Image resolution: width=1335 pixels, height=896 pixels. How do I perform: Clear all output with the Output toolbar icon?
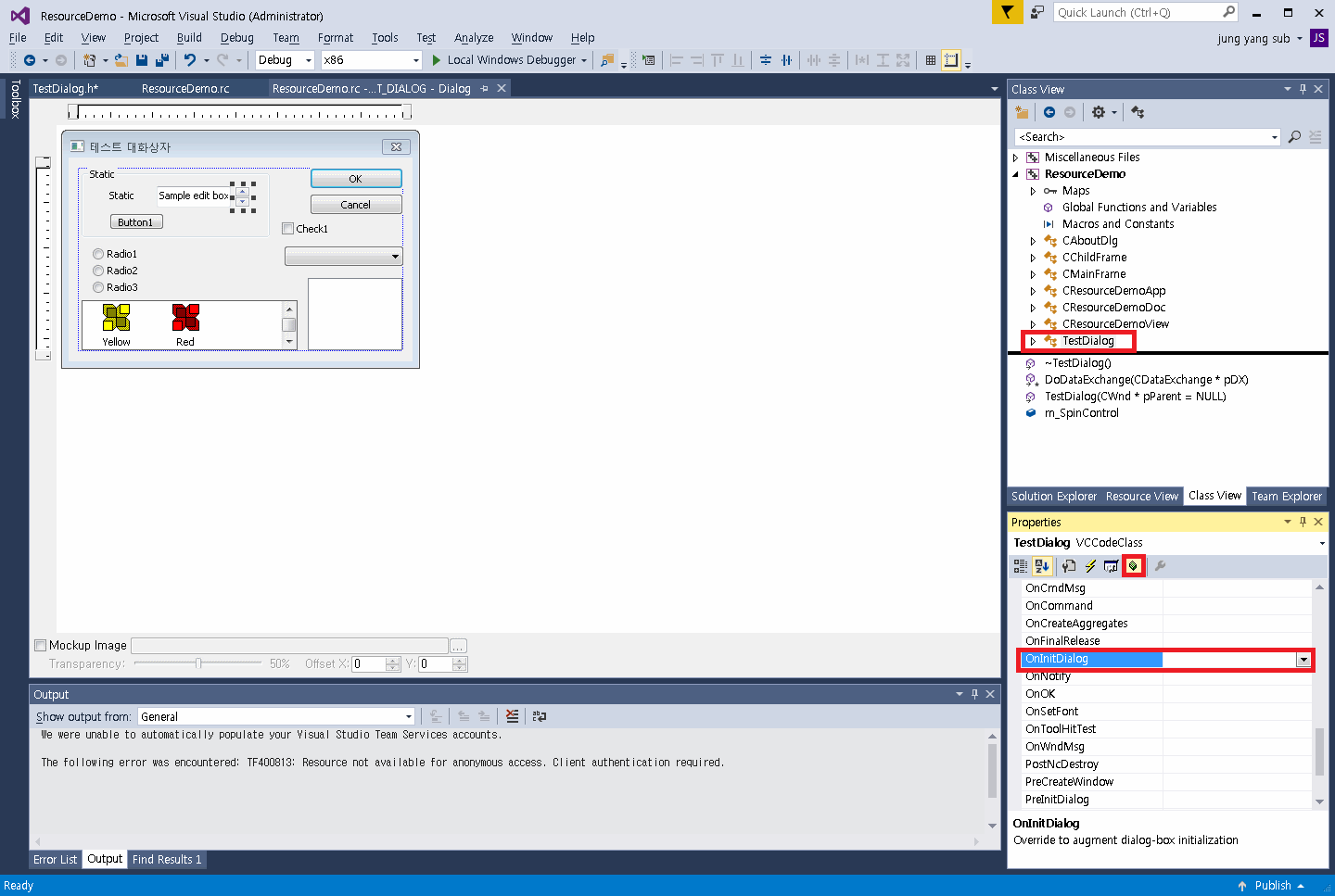513,716
